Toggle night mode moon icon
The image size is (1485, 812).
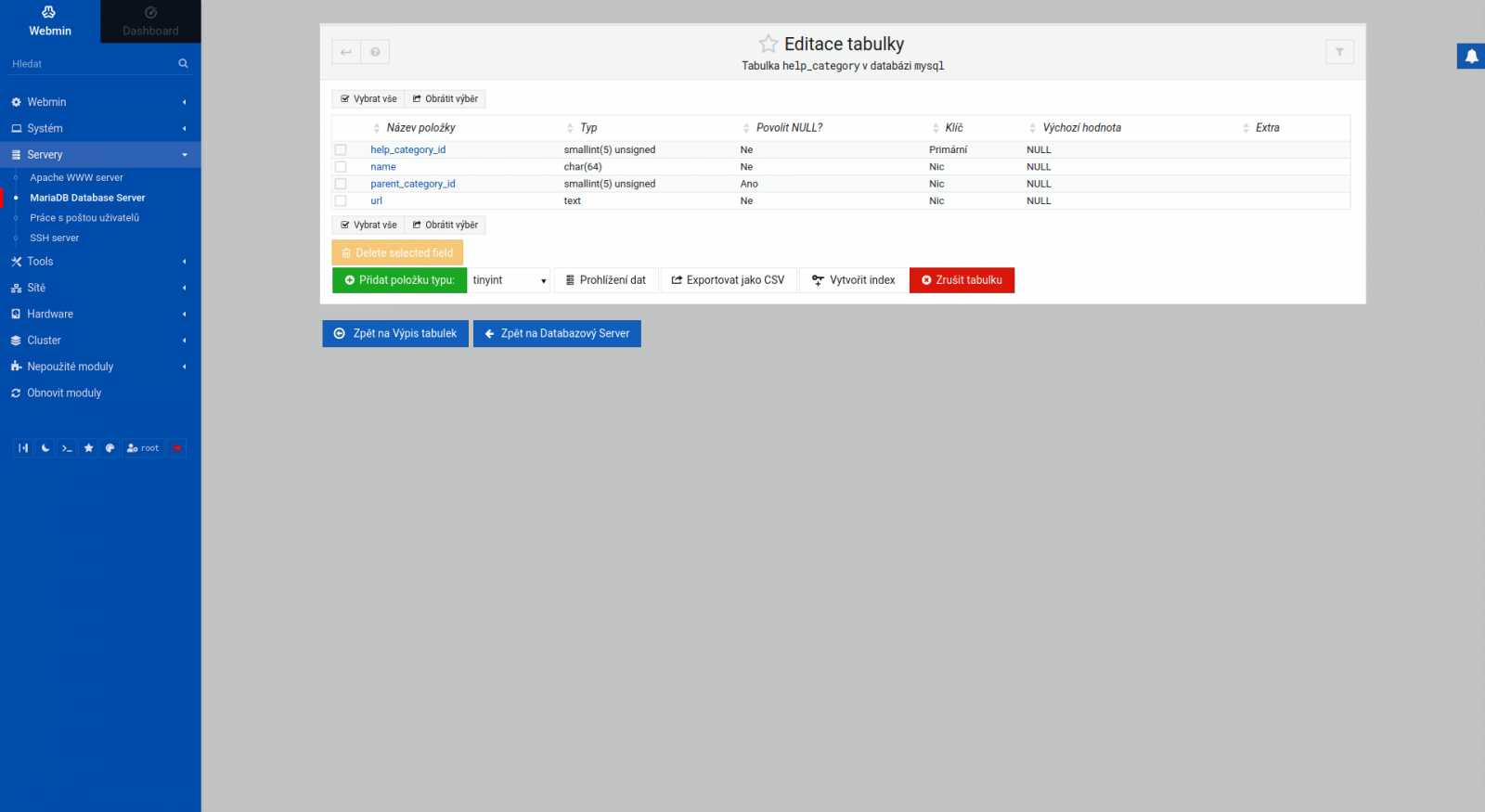[45, 448]
